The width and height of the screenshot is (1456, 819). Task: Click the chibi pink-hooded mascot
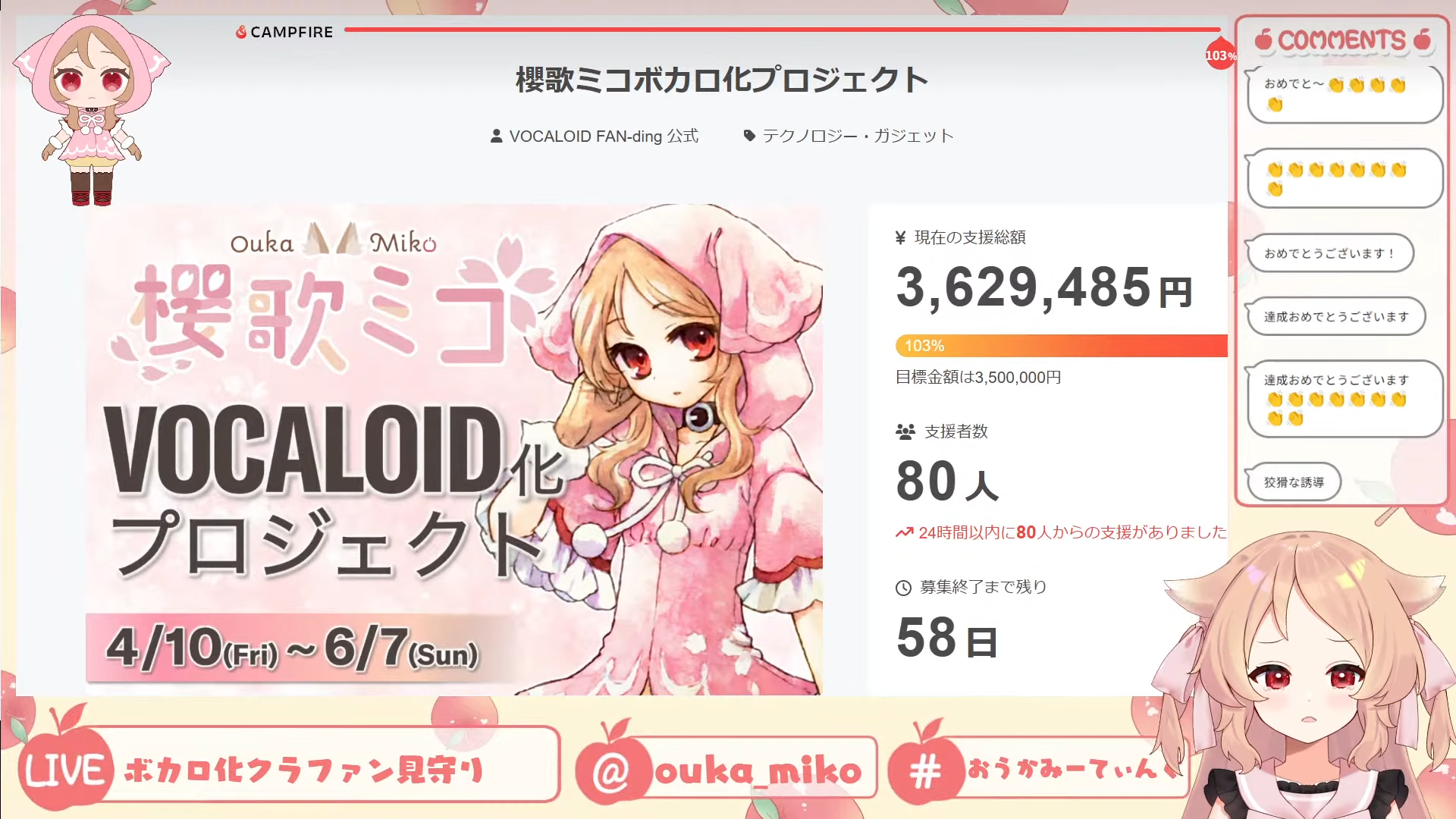click(x=92, y=108)
